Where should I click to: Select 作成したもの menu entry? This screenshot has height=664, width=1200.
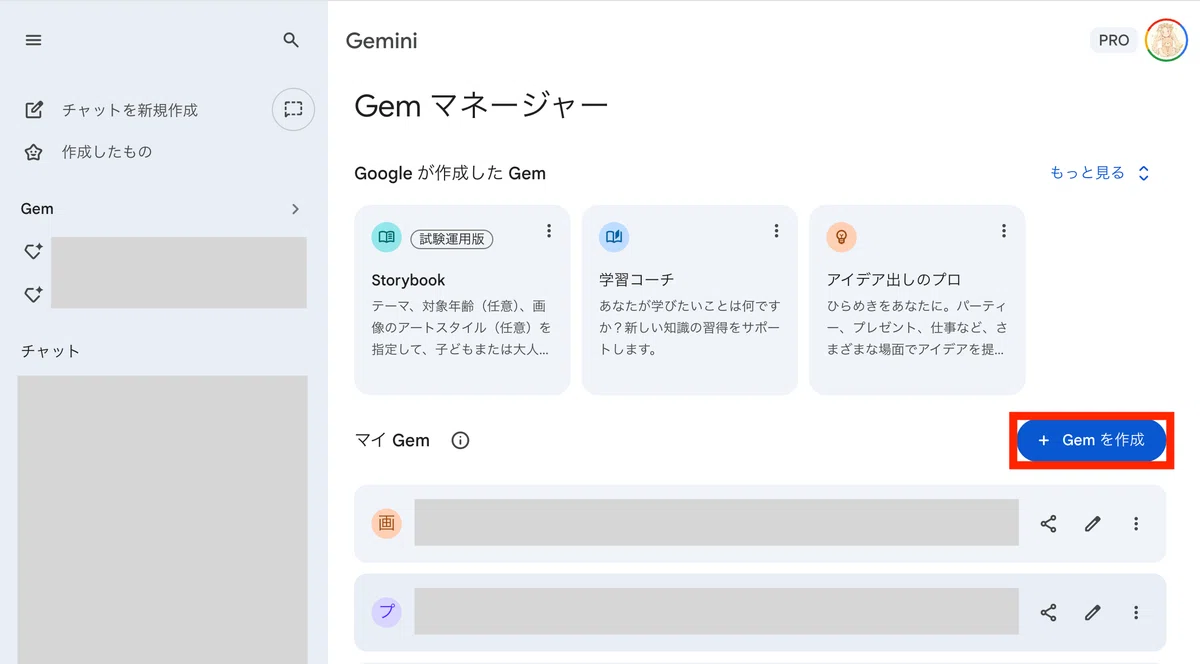(x=107, y=152)
